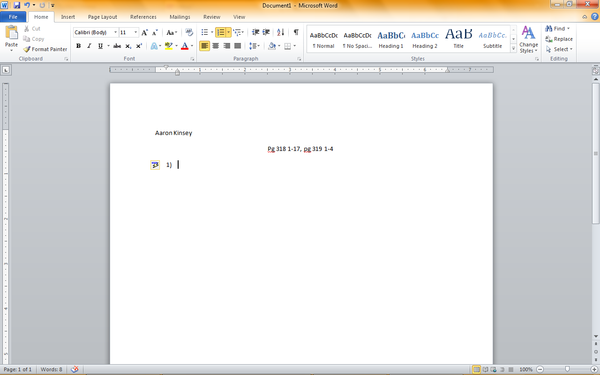The width and height of the screenshot is (600, 375).
Task: Increase paragraph indent
Action: (266, 32)
